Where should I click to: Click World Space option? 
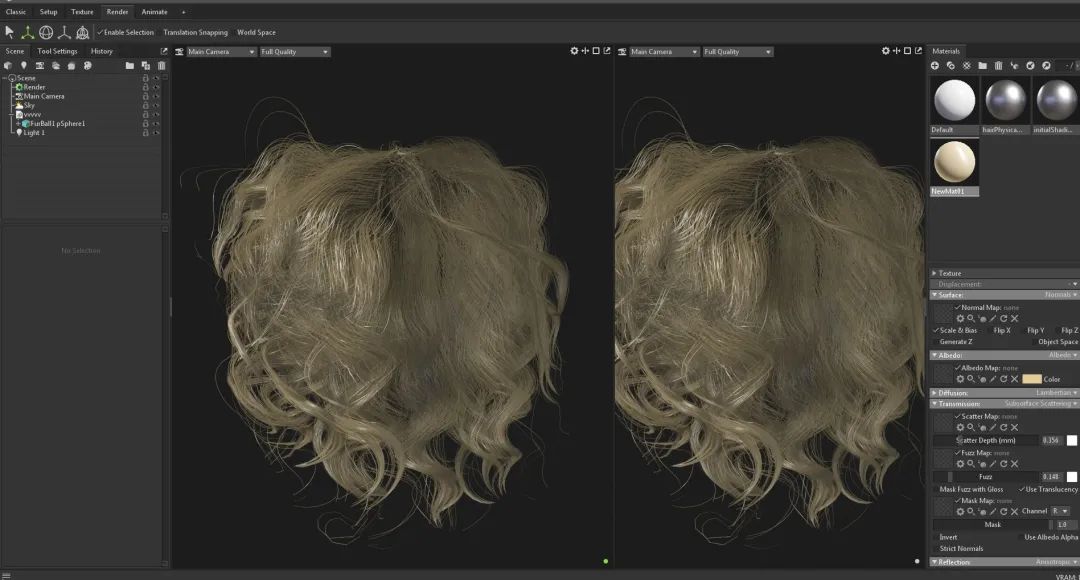(x=256, y=32)
